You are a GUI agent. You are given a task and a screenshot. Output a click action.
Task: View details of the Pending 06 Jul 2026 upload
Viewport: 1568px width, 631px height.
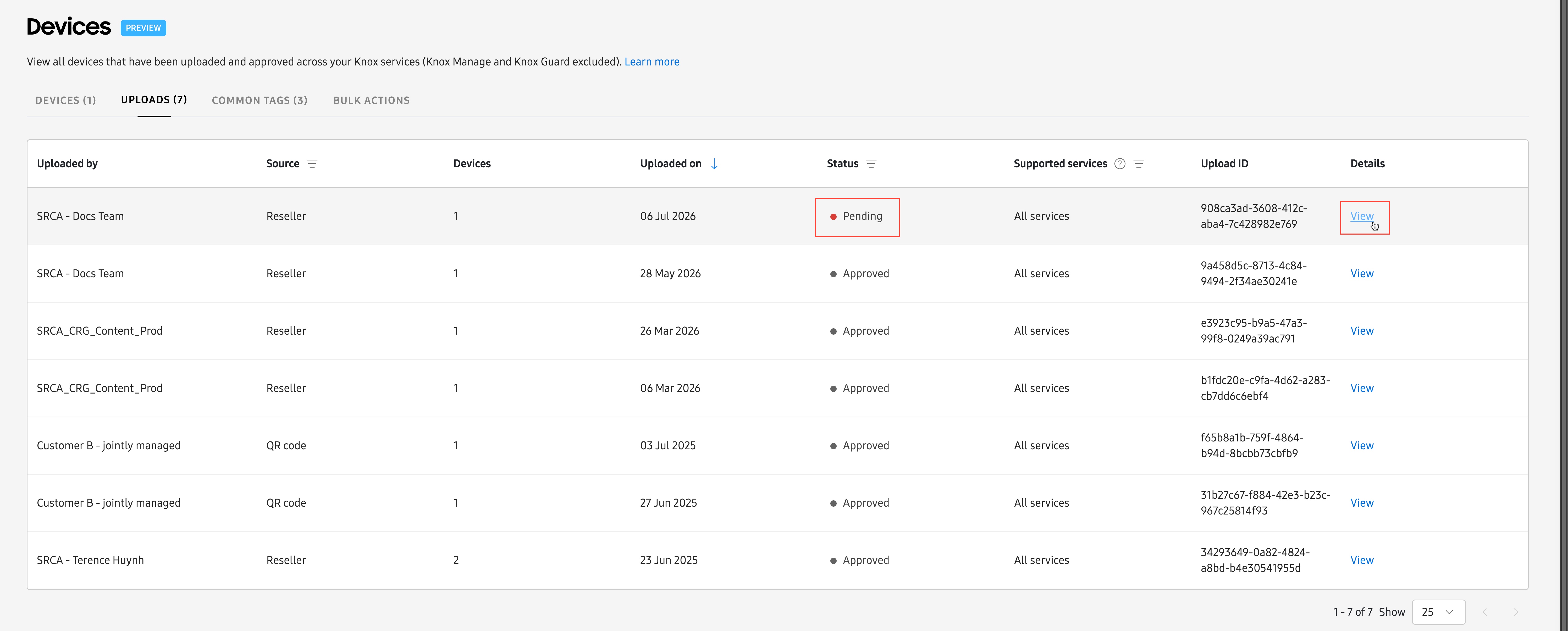[1362, 216]
